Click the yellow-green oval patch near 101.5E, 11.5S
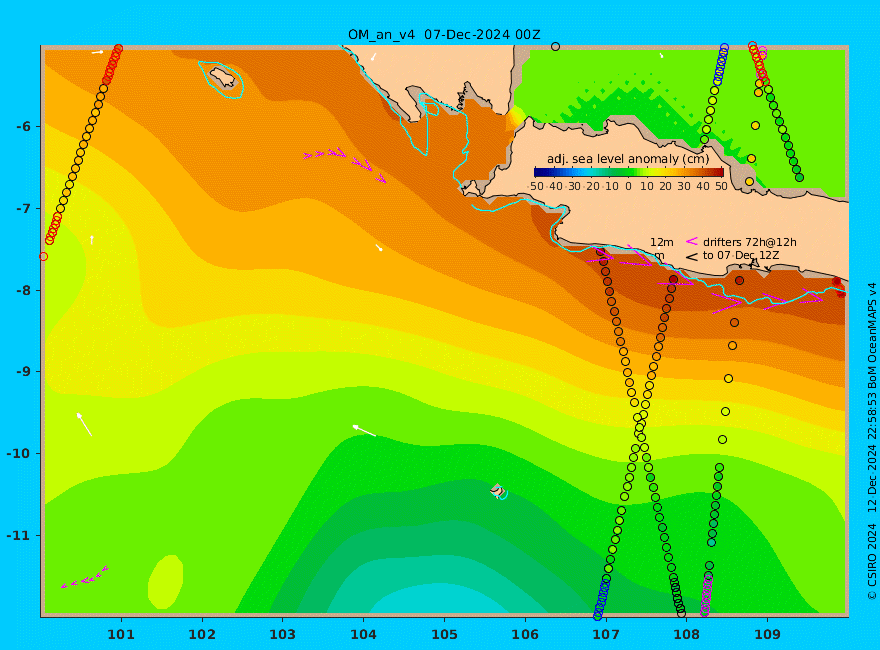Image resolution: width=880 pixels, height=650 pixels. pyautogui.click(x=166, y=582)
